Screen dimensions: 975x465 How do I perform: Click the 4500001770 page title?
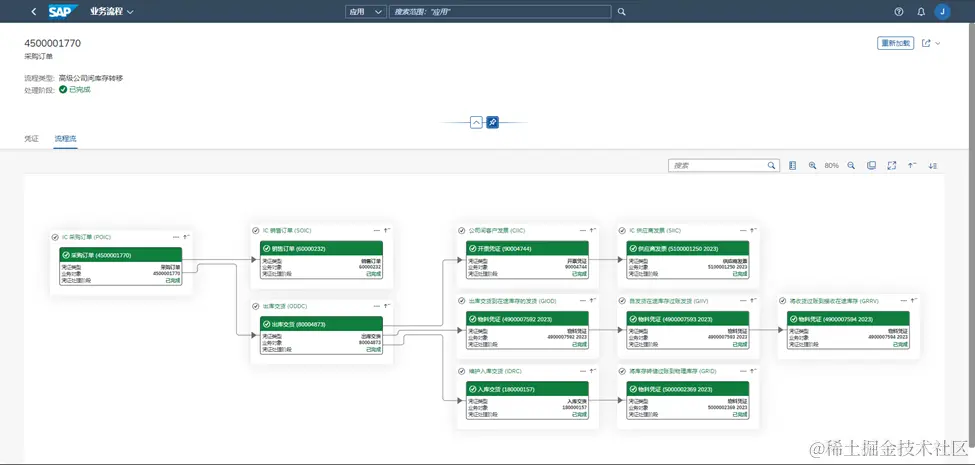[52, 43]
